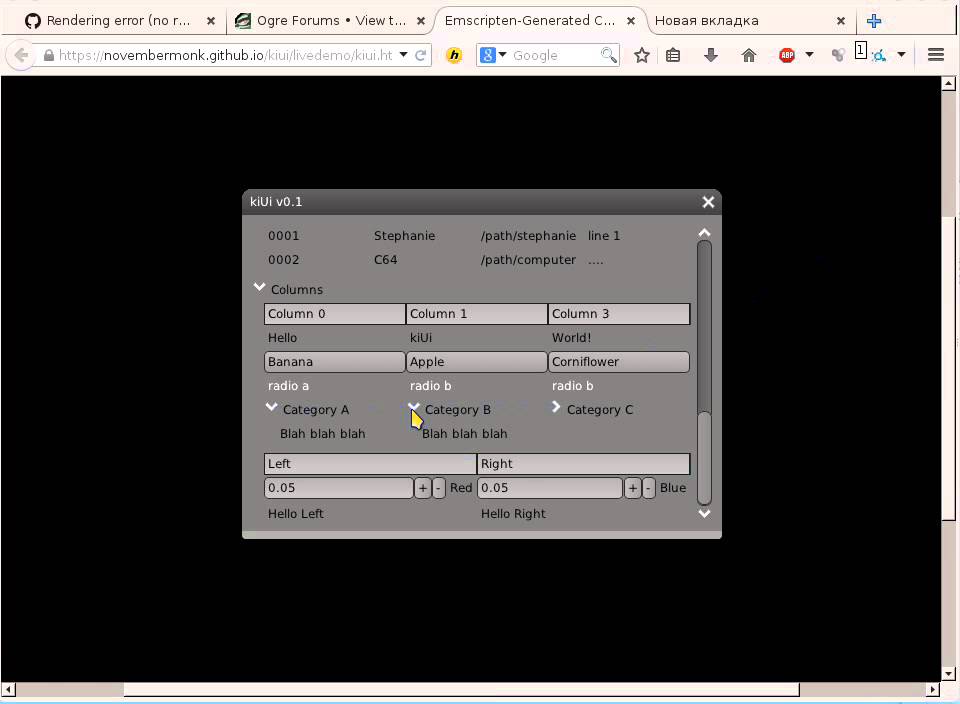The width and height of the screenshot is (960, 704).
Task: Click the Adblock Plus ABP icon
Action: 787,55
